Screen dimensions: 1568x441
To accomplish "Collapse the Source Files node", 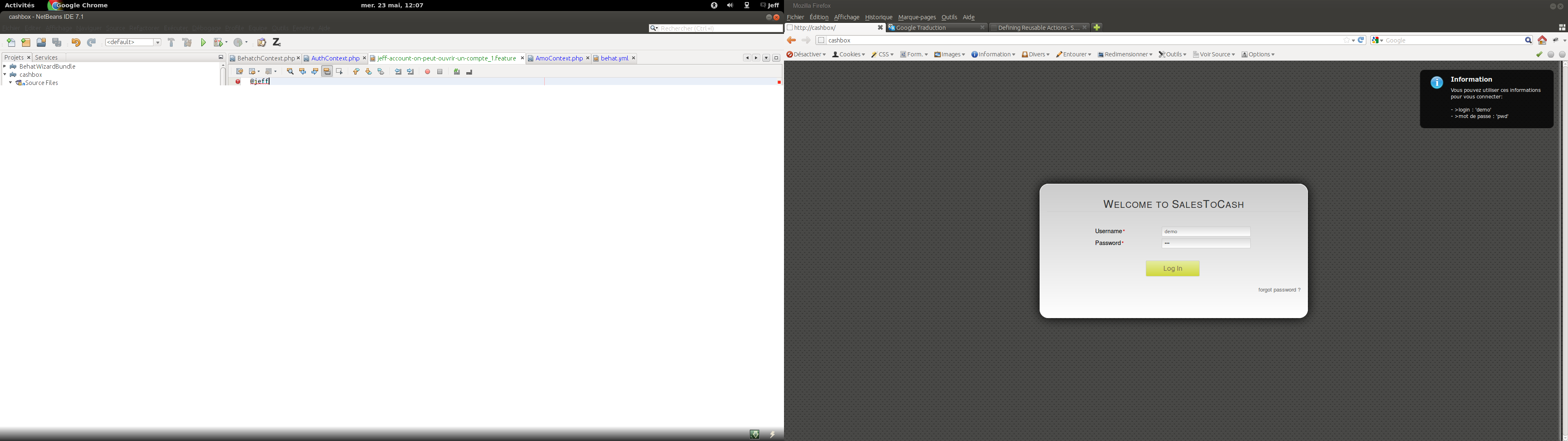I will (x=10, y=83).
